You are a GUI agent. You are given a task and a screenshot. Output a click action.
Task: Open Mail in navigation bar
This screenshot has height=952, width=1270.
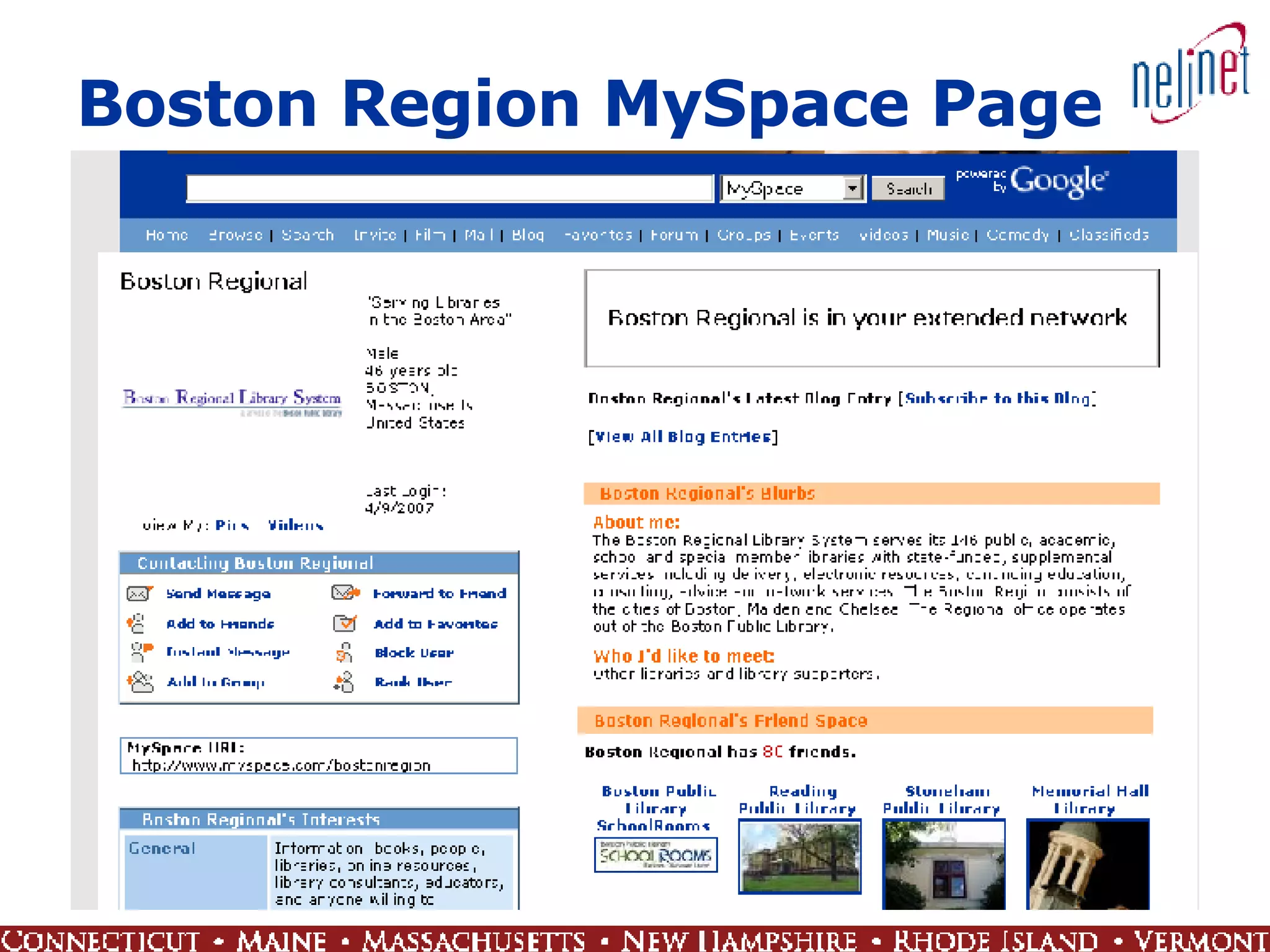tap(479, 235)
